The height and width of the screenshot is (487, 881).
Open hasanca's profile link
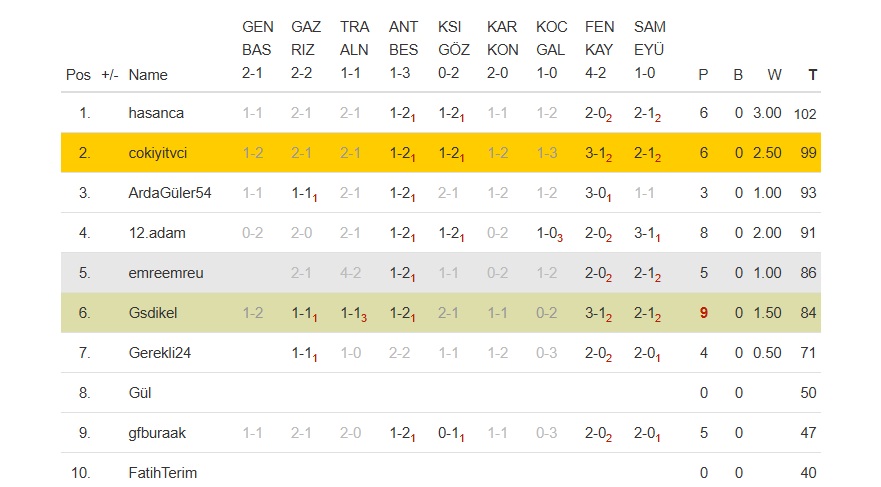[x=156, y=113]
